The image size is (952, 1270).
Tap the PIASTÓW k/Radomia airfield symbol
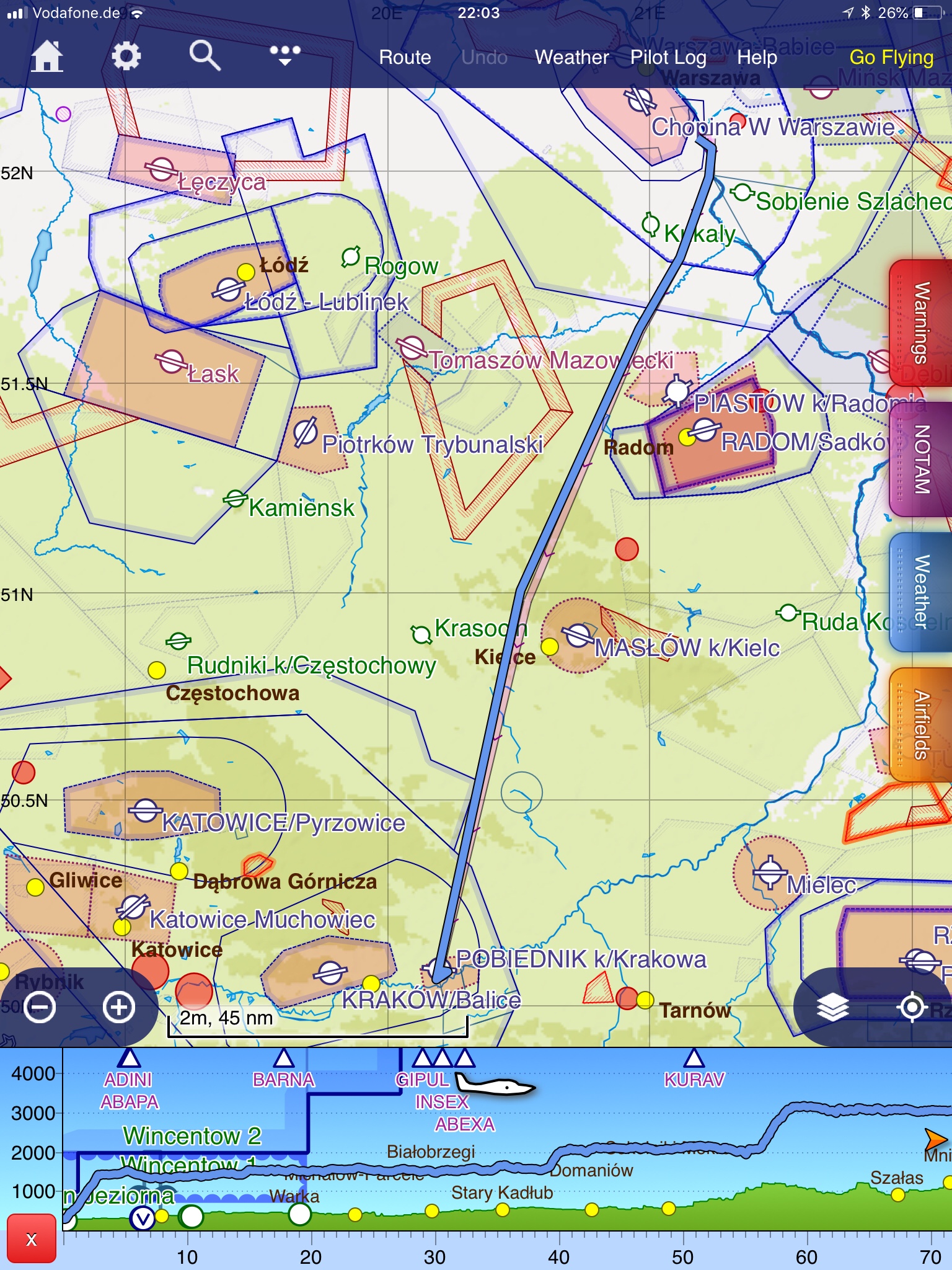[677, 391]
